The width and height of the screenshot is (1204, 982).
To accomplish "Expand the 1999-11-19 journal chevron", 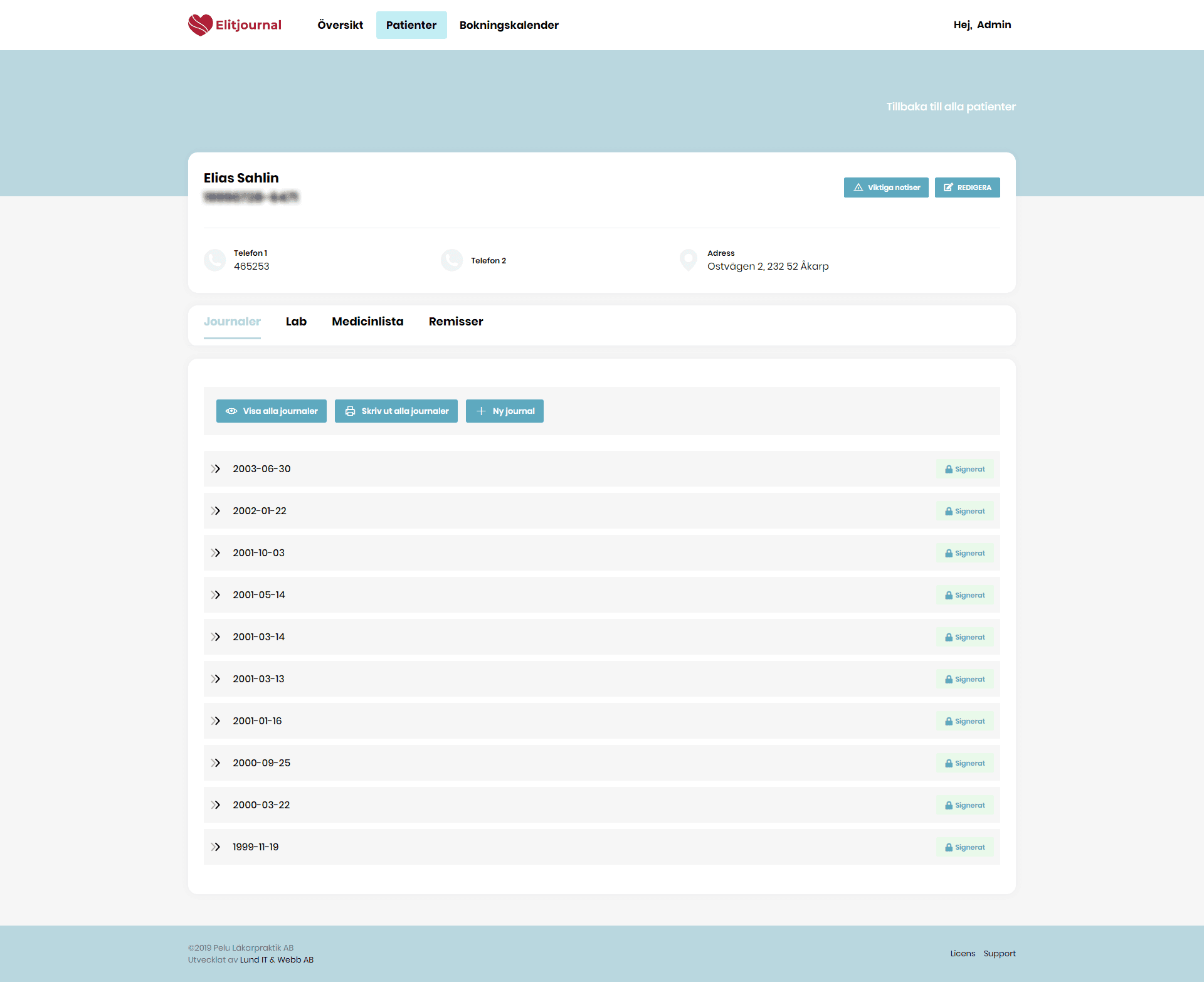I will coord(216,847).
